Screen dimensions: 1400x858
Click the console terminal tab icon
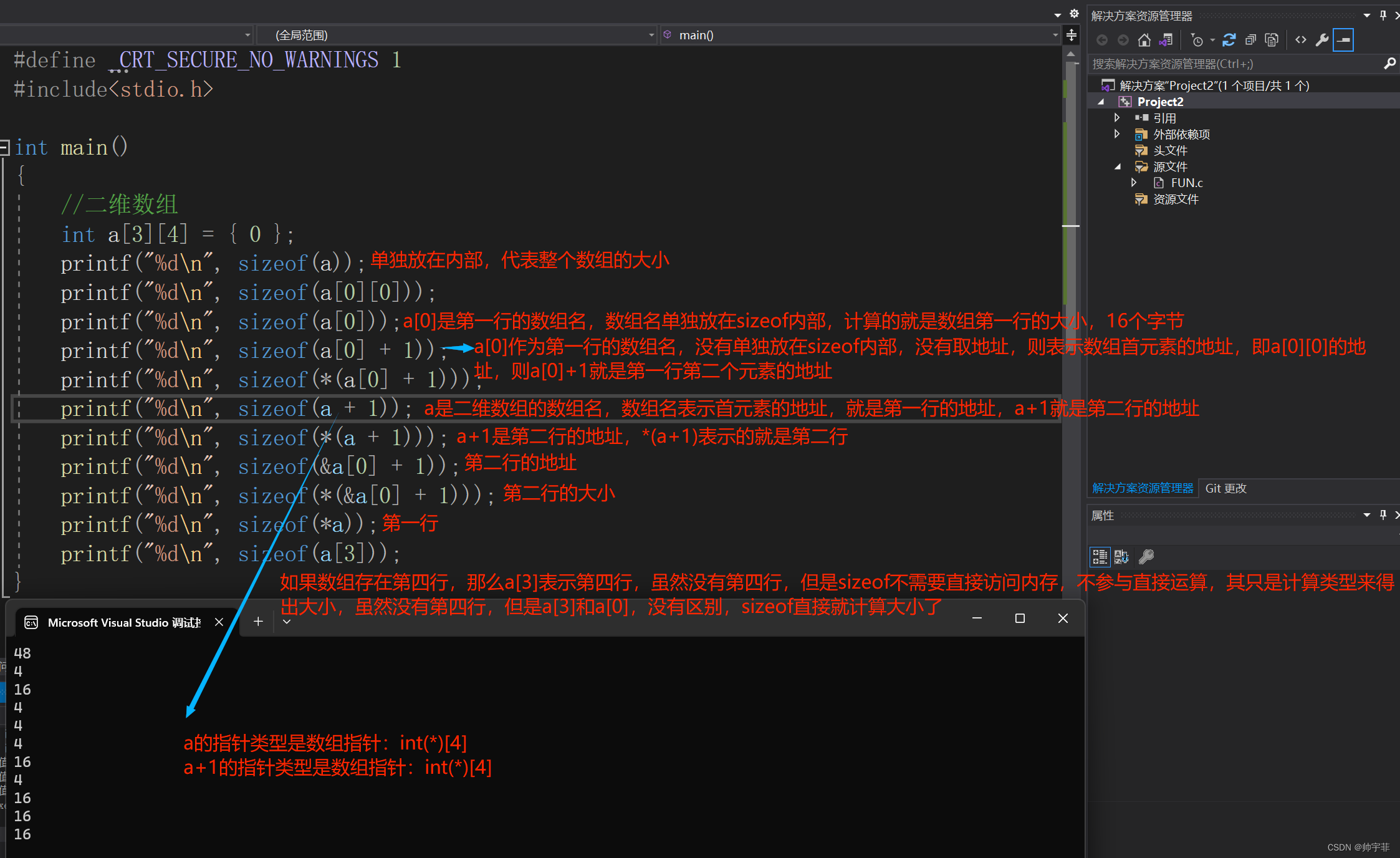(x=31, y=622)
